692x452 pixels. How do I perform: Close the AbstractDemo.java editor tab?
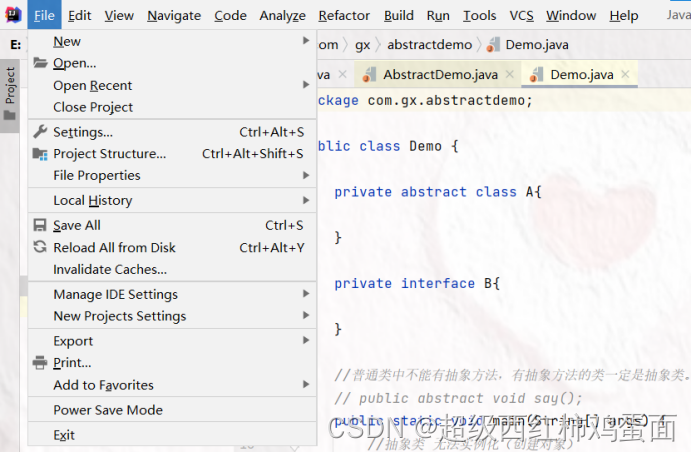tap(510, 74)
